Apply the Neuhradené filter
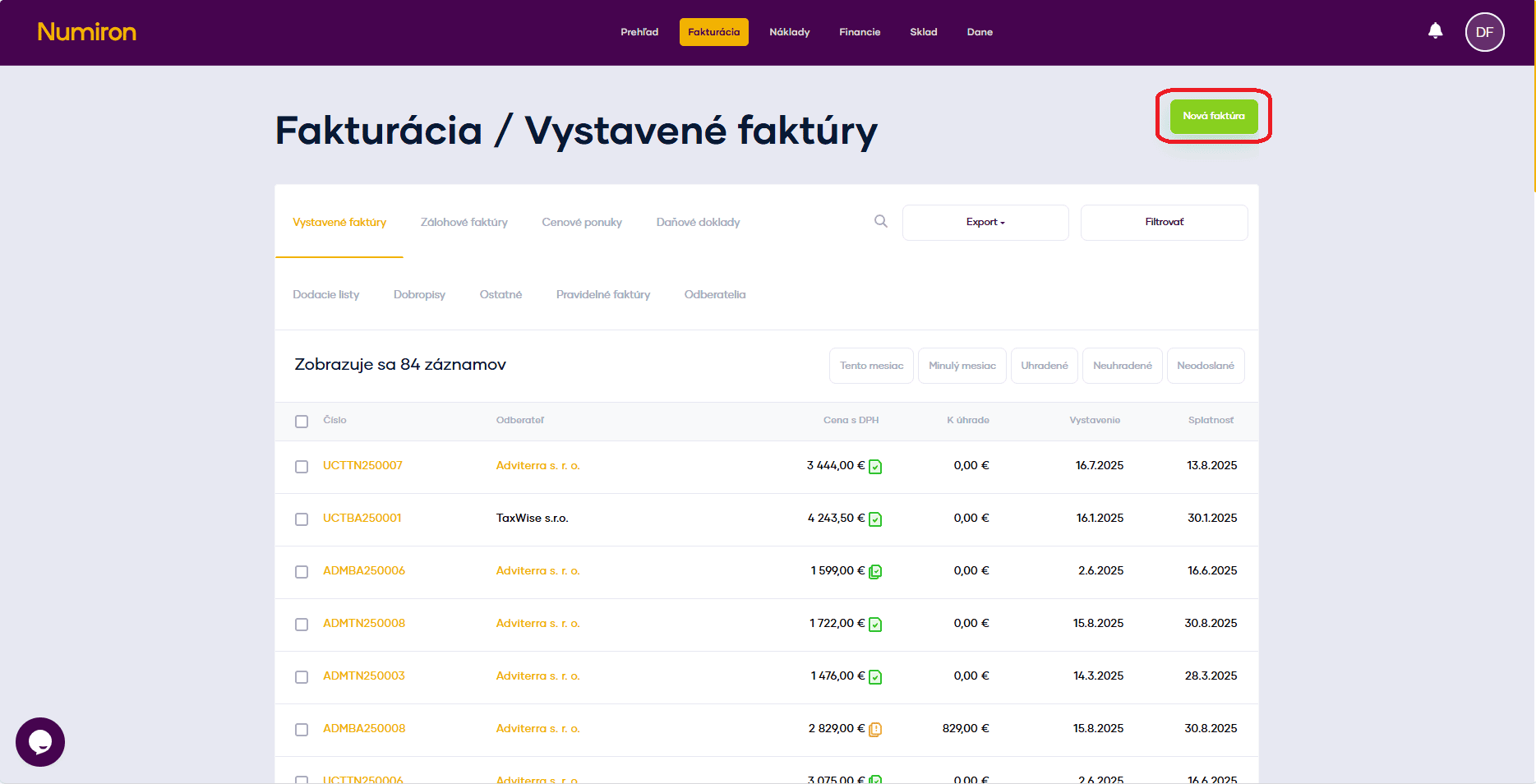Image resolution: width=1536 pixels, height=784 pixels. pos(1122,365)
